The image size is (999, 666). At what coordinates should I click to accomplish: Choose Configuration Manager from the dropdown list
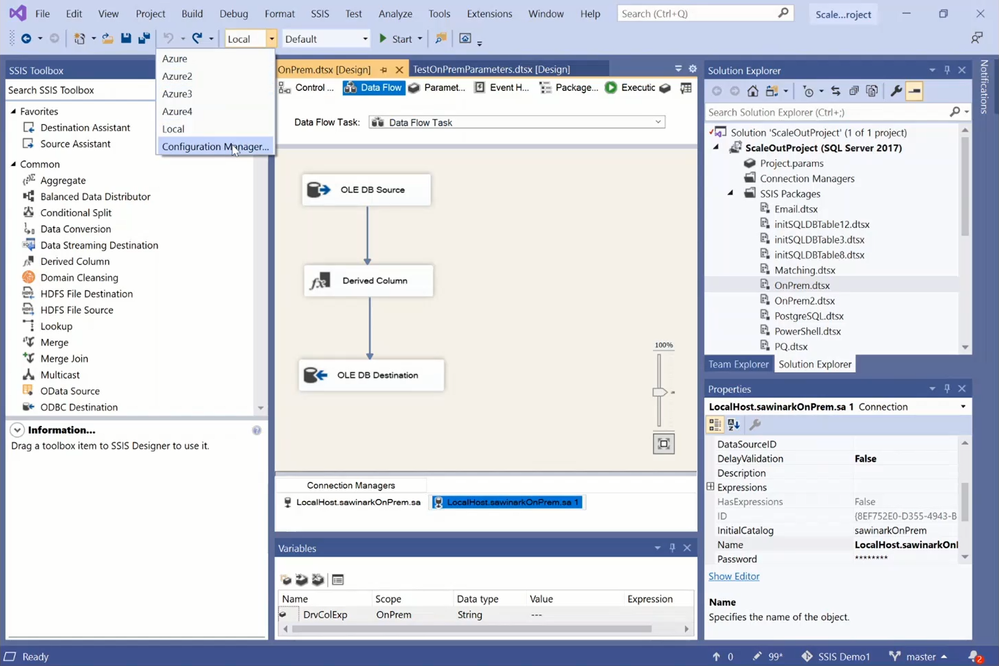(215, 146)
